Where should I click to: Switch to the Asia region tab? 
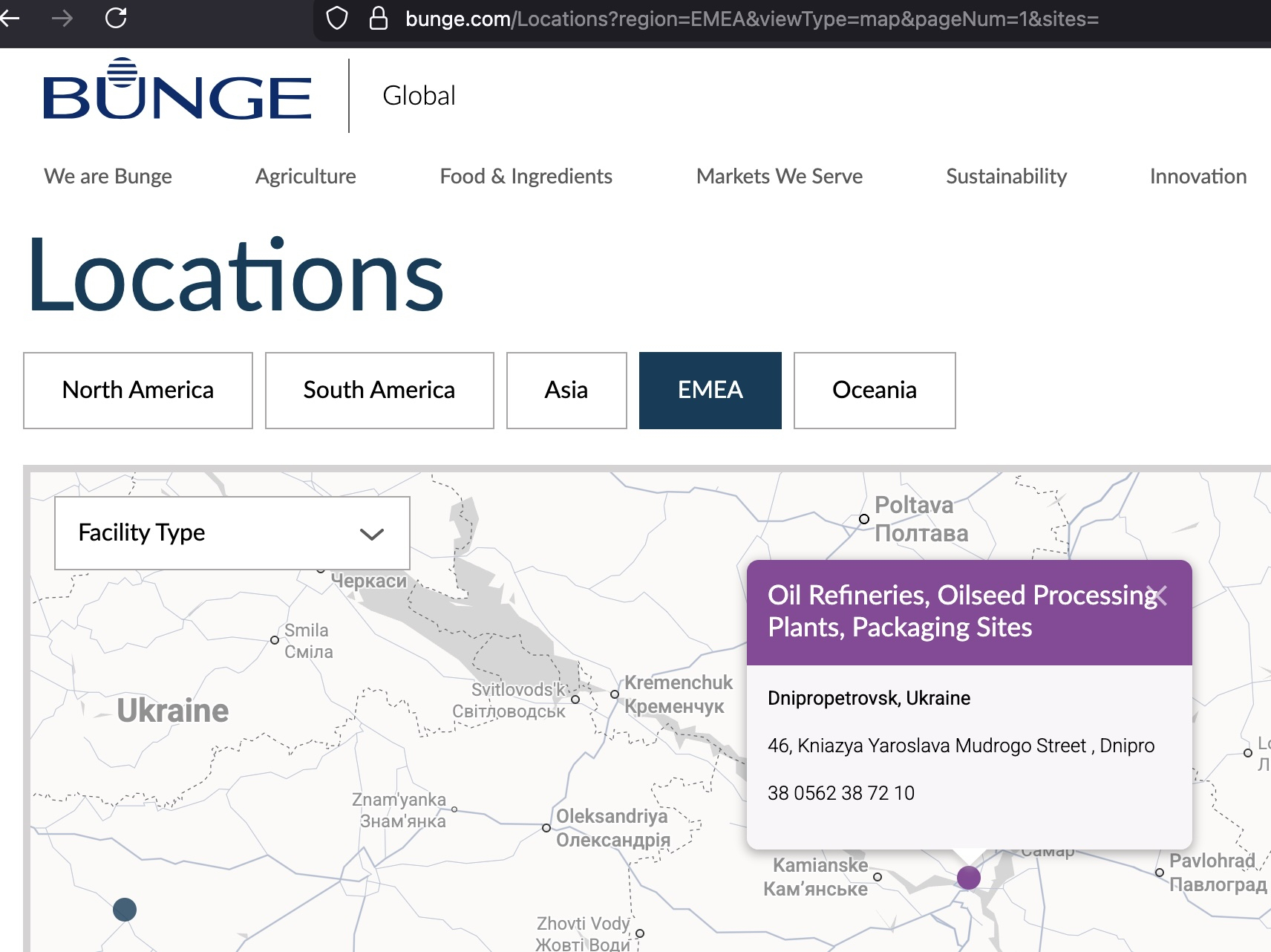566,391
